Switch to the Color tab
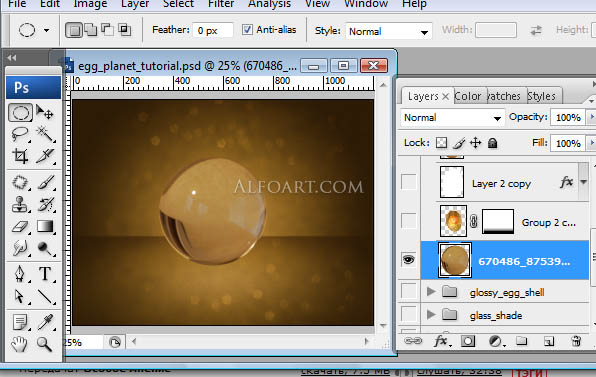Screen dimensions: 596x377 [x=468, y=96]
